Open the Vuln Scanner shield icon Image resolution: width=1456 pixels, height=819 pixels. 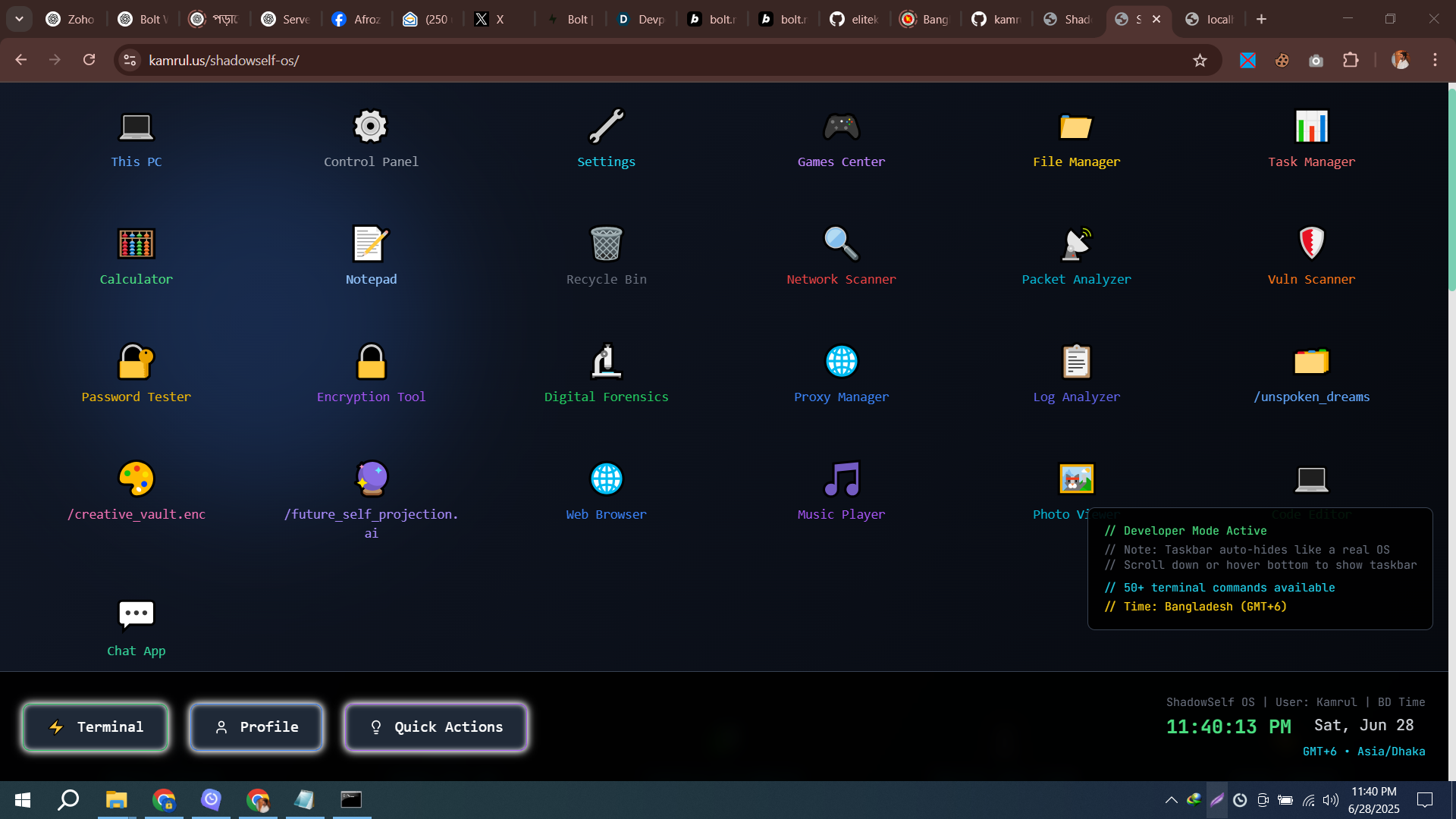pos(1311,244)
